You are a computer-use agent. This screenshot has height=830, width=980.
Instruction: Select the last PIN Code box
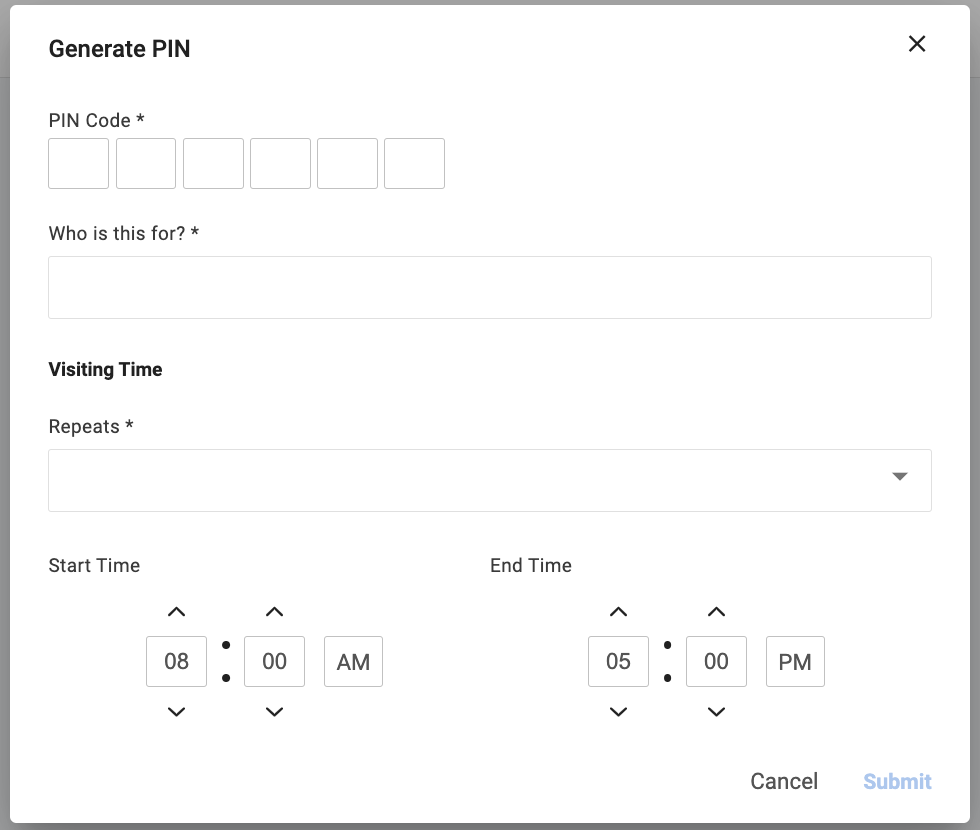pos(414,164)
